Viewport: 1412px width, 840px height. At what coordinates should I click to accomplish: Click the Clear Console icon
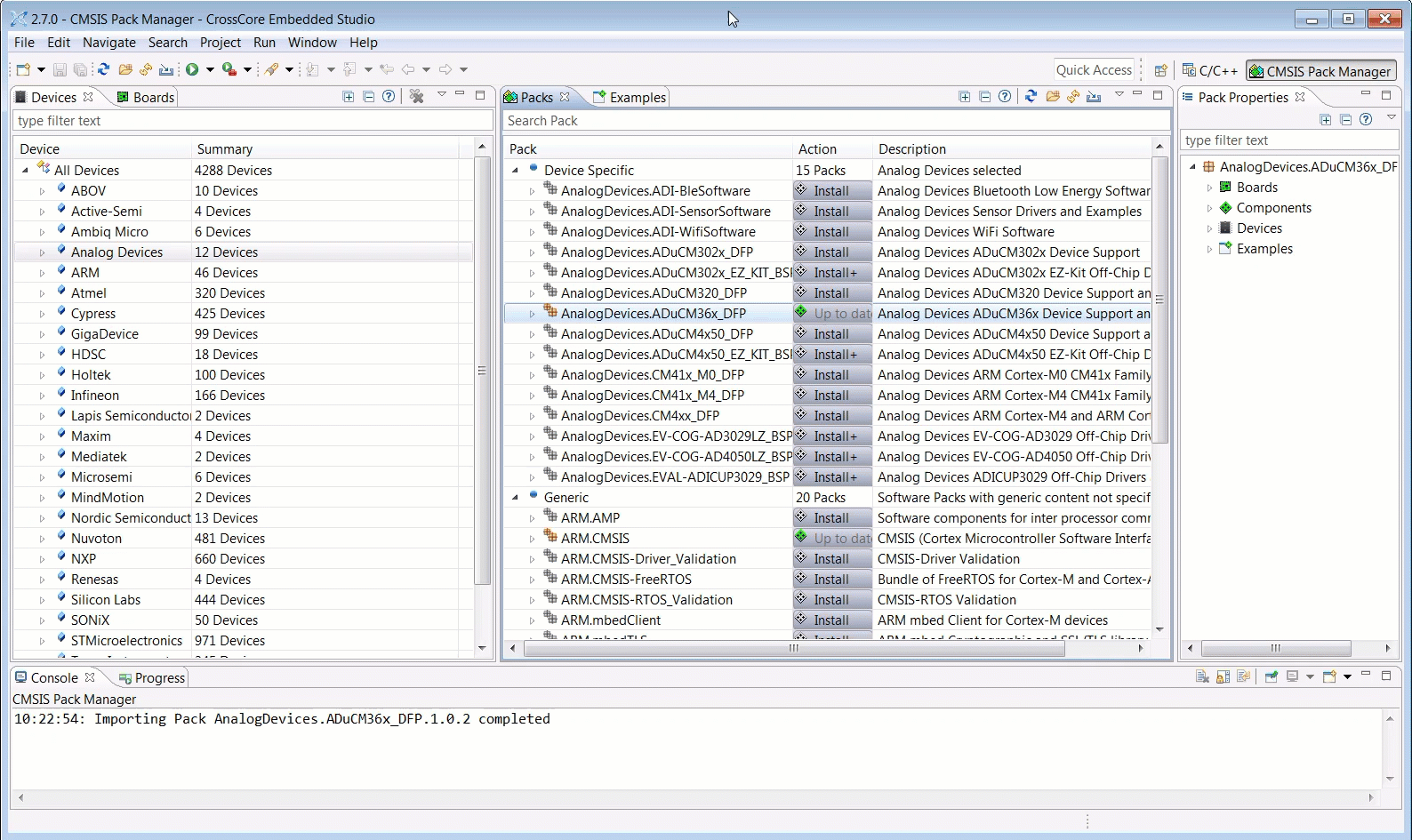(x=1202, y=677)
